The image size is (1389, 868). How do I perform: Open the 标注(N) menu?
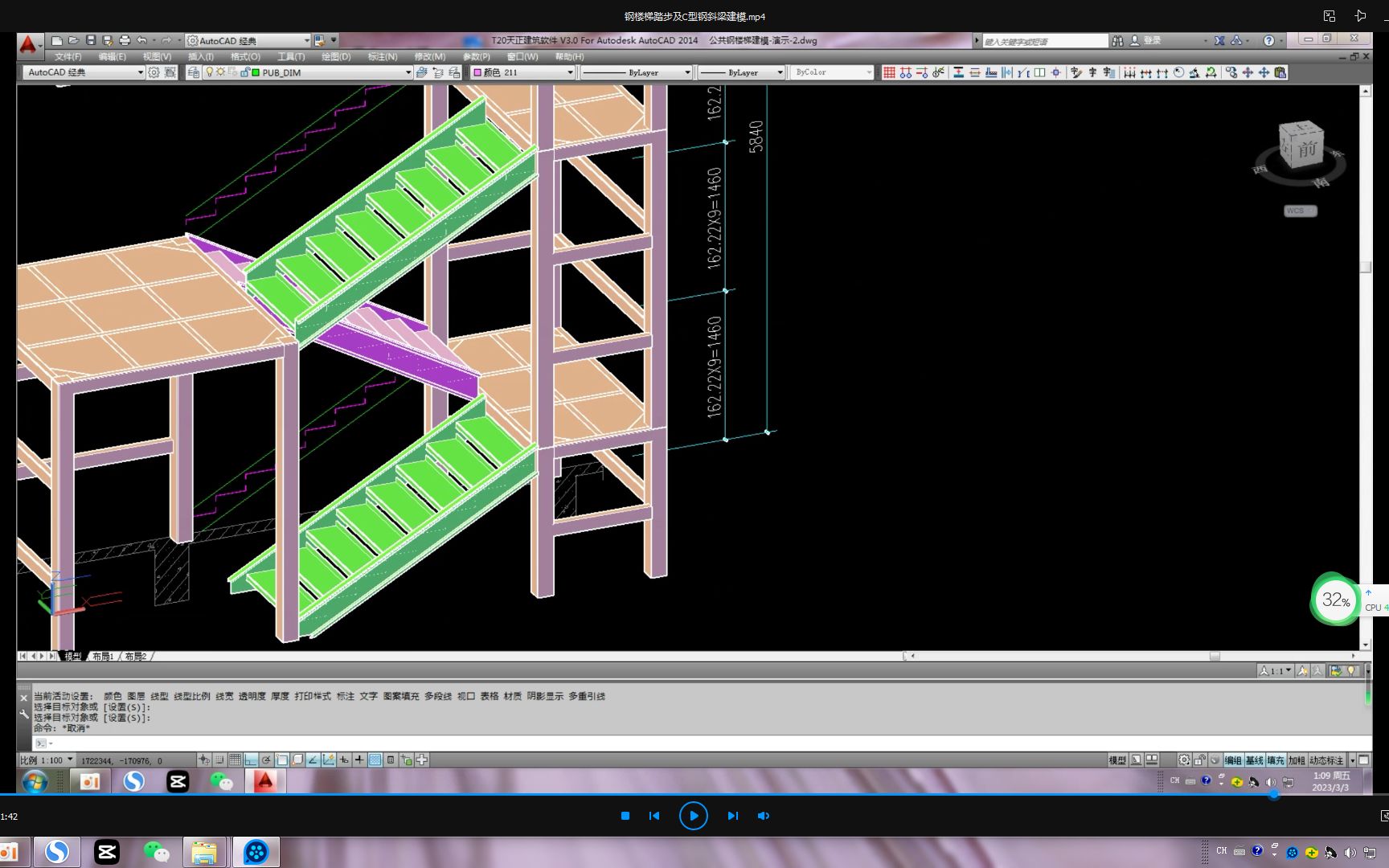[x=383, y=57]
